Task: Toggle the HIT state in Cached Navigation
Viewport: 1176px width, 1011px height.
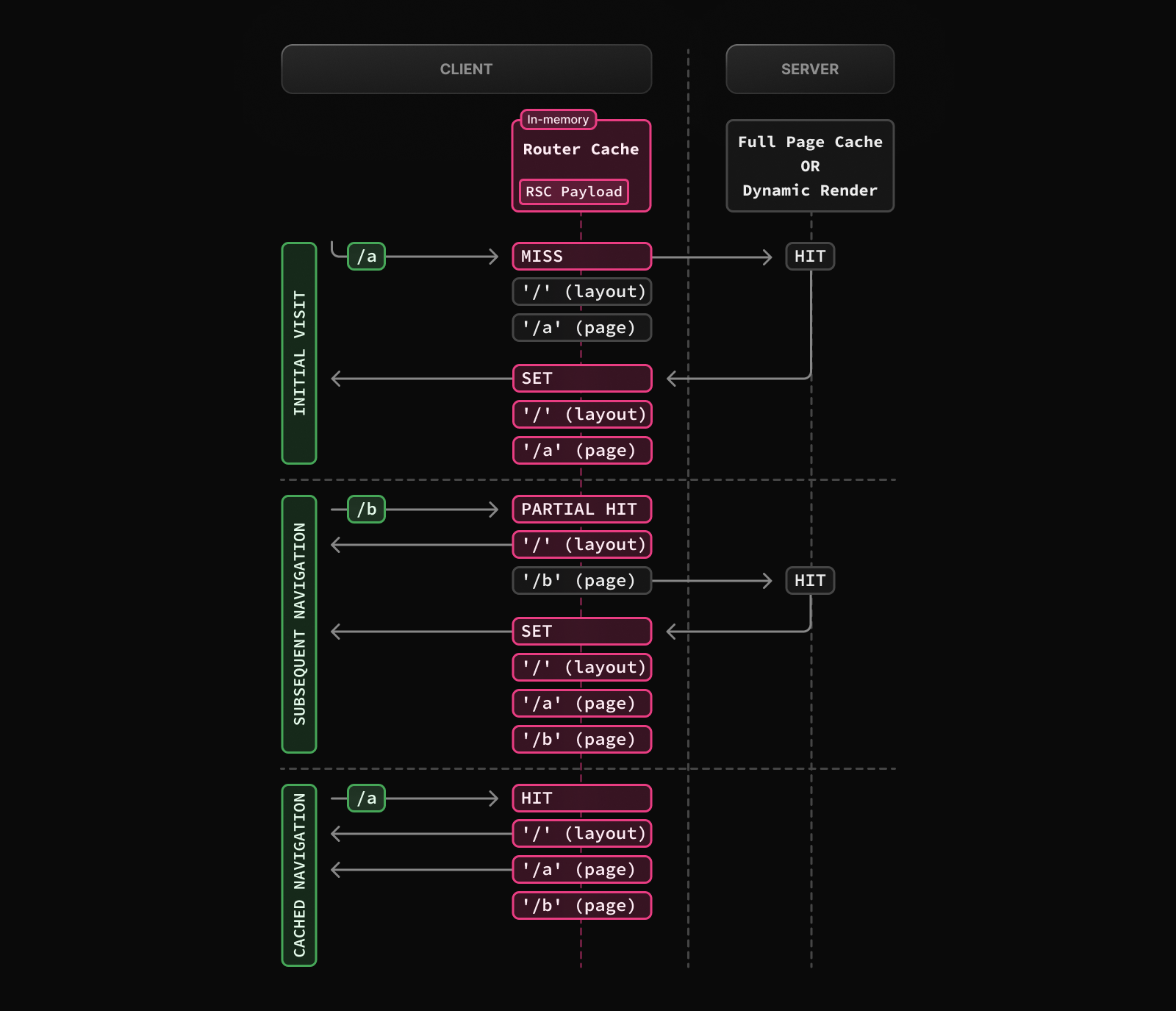Action: (581, 798)
